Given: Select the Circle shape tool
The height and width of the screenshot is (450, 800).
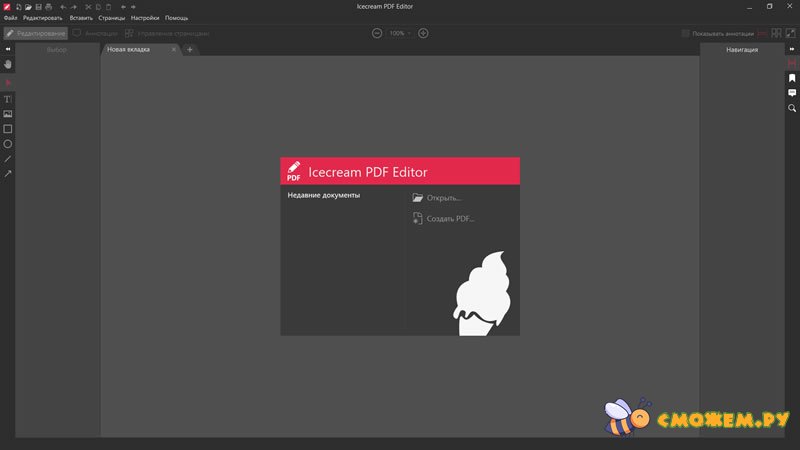Looking at the screenshot, I should pyautogui.click(x=8, y=144).
